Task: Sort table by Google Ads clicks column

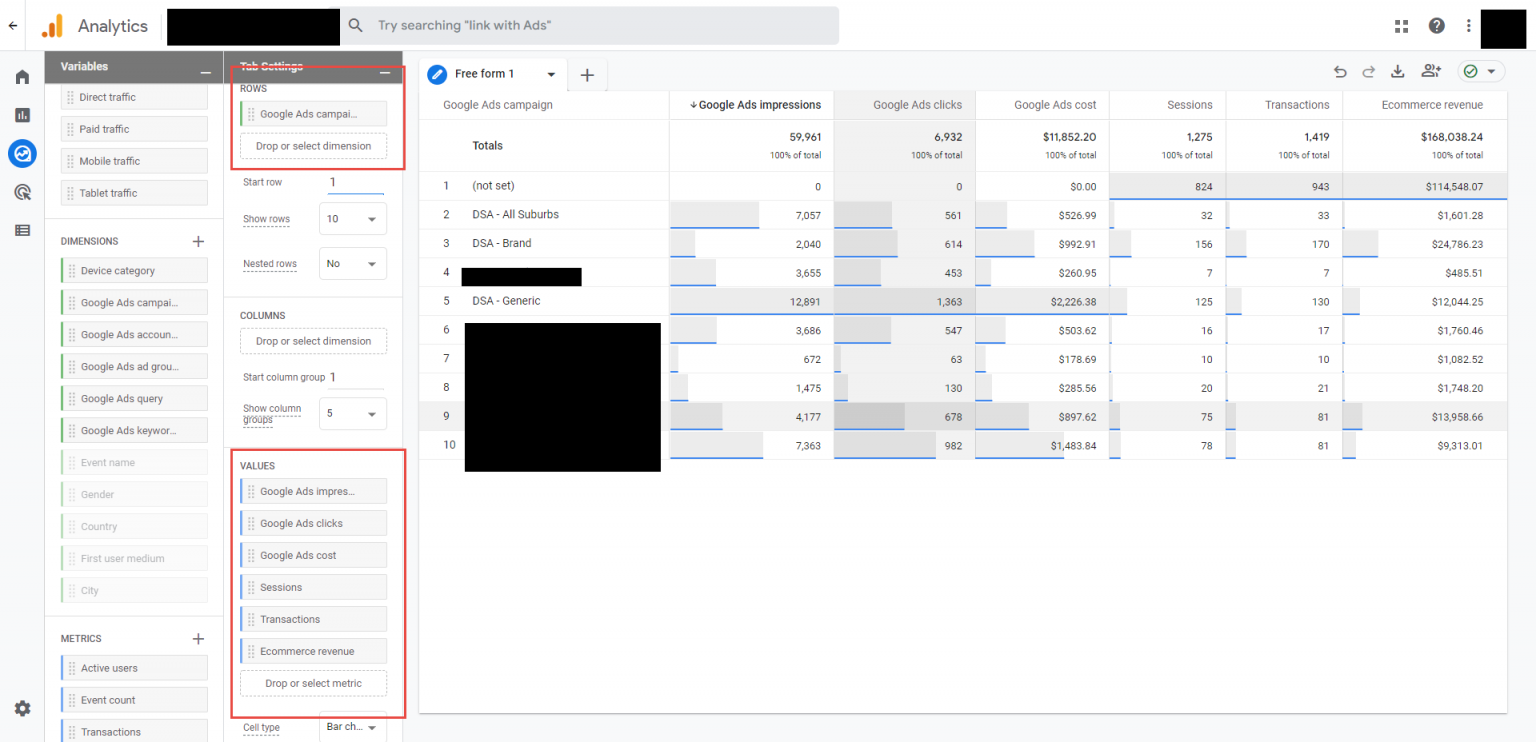Action: 917,105
